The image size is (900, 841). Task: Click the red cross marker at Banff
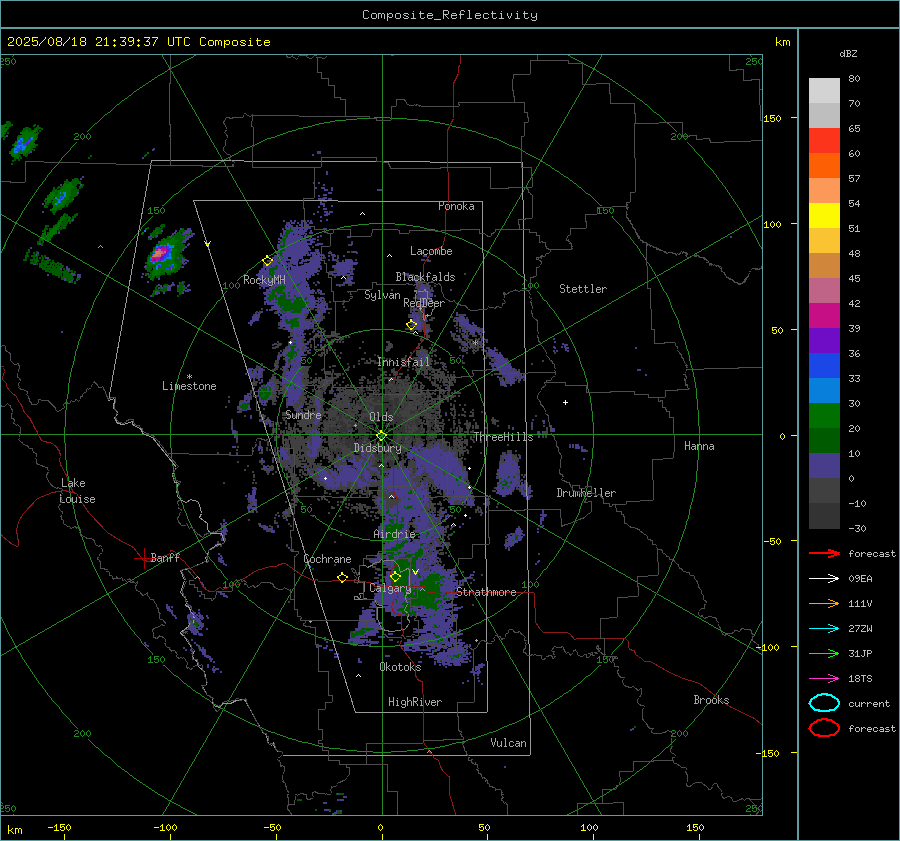(x=143, y=558)
